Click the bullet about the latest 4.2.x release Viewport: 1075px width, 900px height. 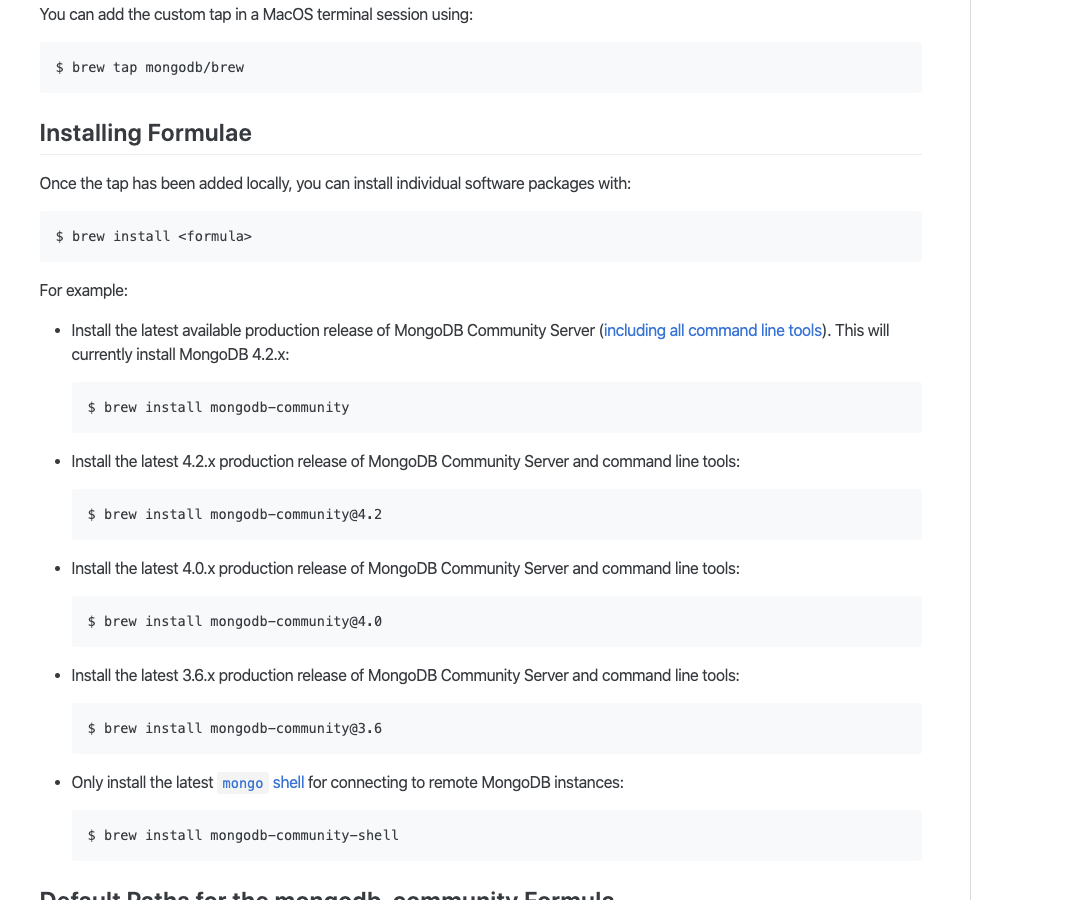click(405, 461)
